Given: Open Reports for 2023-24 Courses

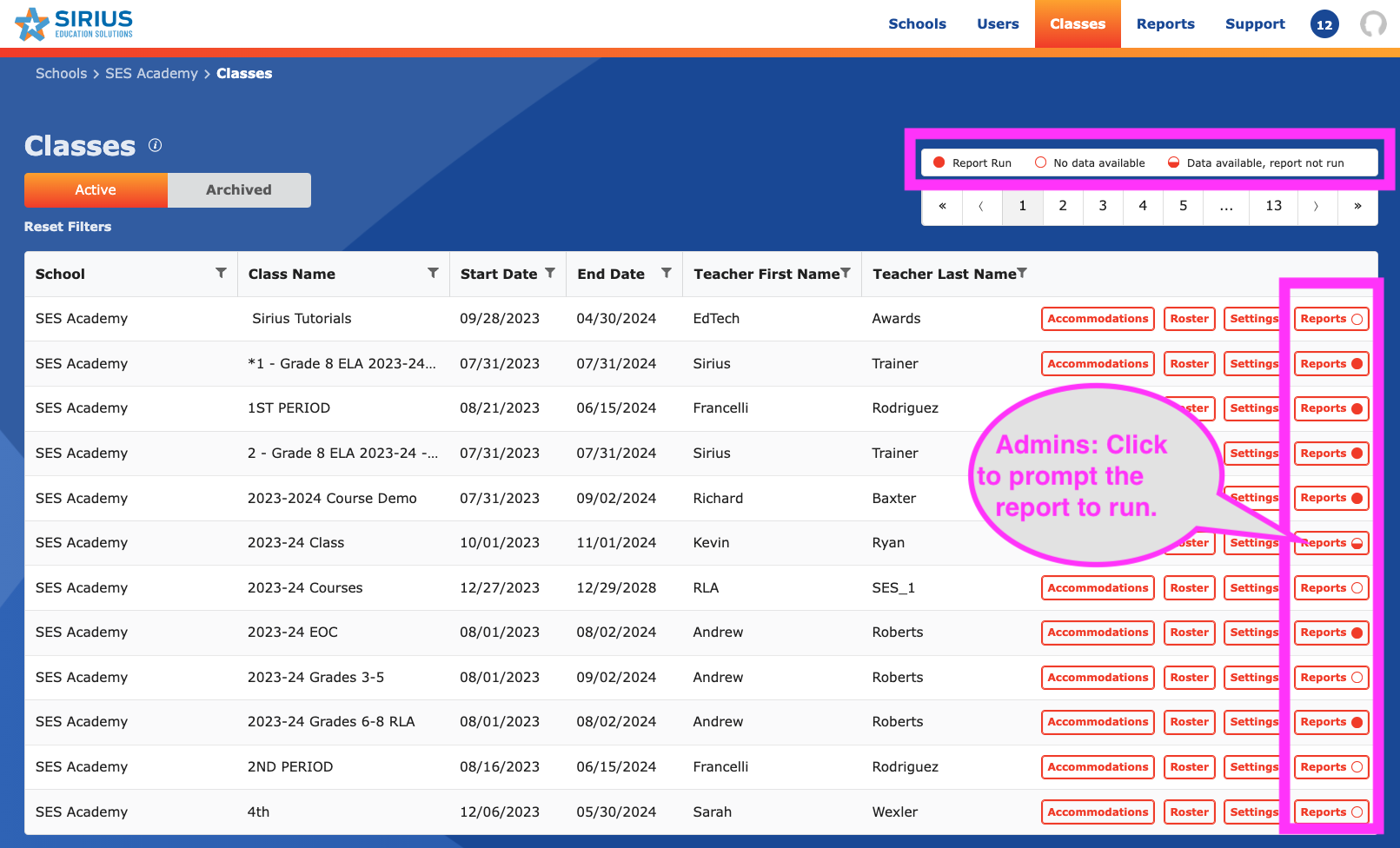Looking at the screenshot, I should click(1331, 588).
